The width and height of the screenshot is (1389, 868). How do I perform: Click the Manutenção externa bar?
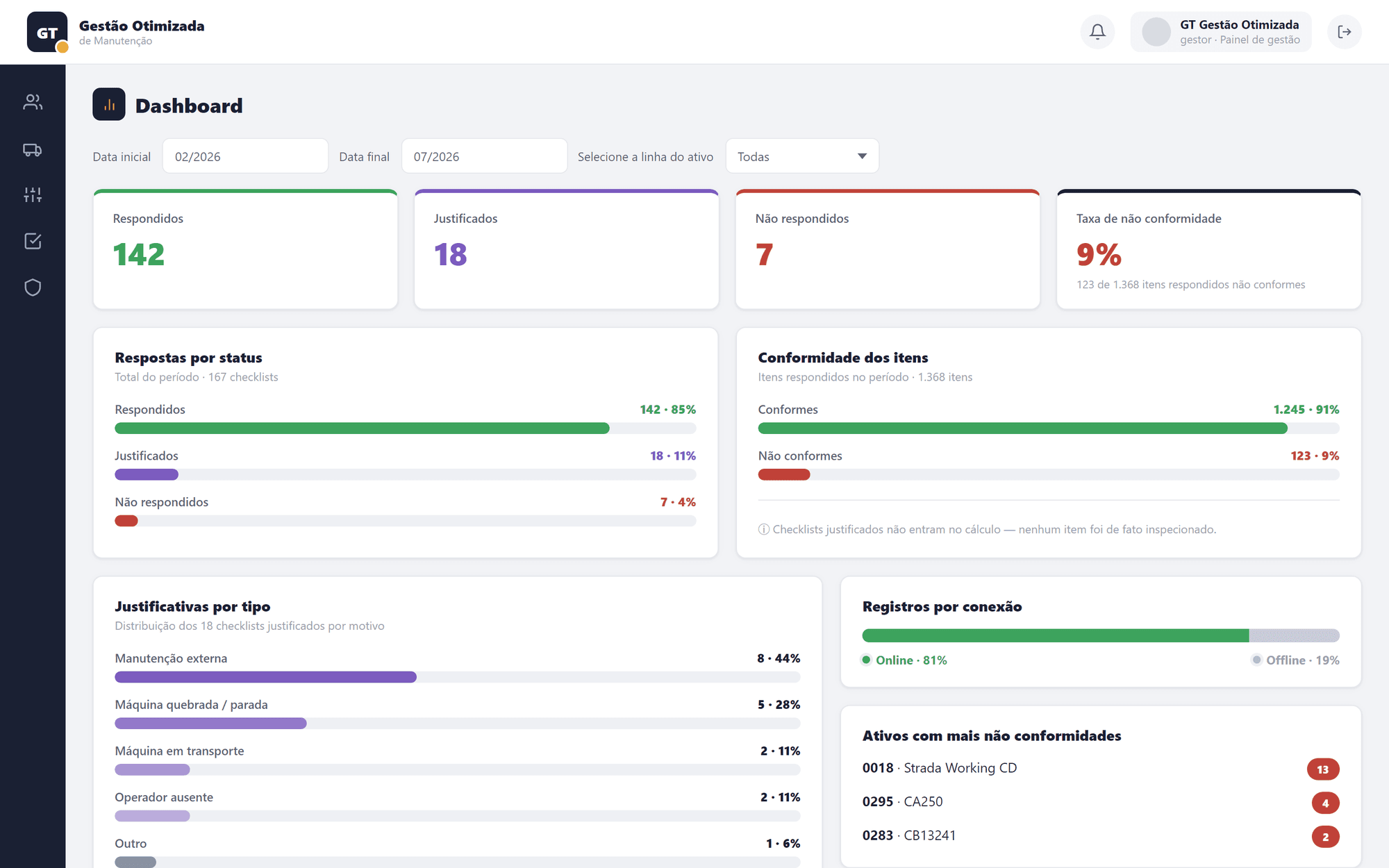[x=265, y=677]
